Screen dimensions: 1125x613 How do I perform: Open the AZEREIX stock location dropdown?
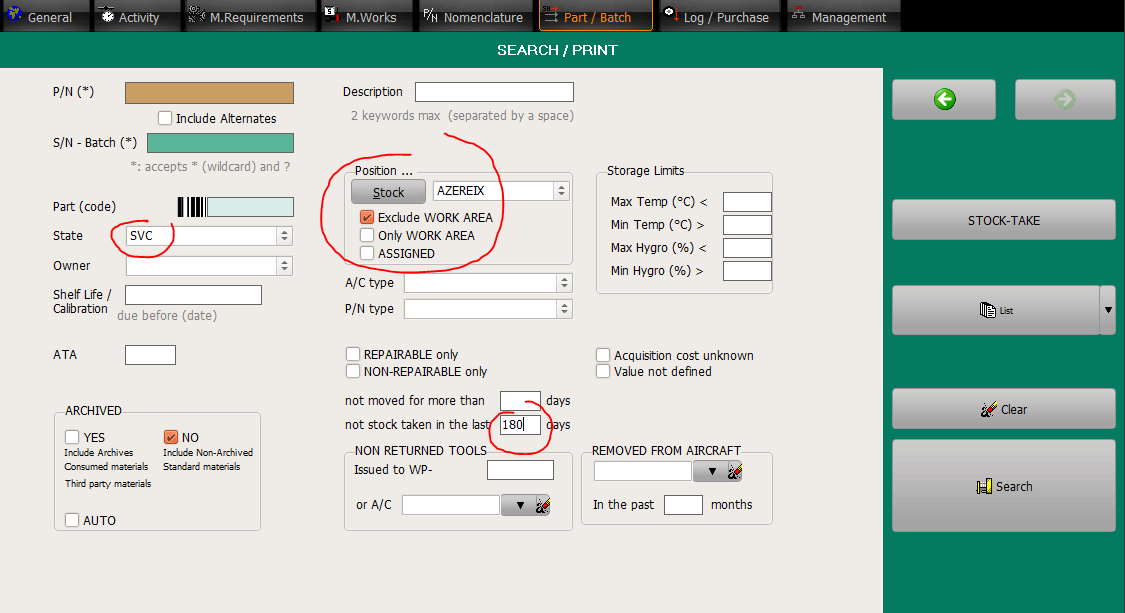561,191
